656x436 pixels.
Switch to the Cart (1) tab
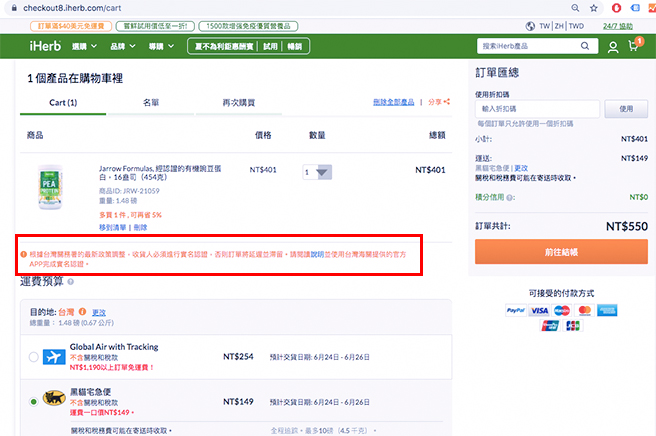click(x=63, y=103)
